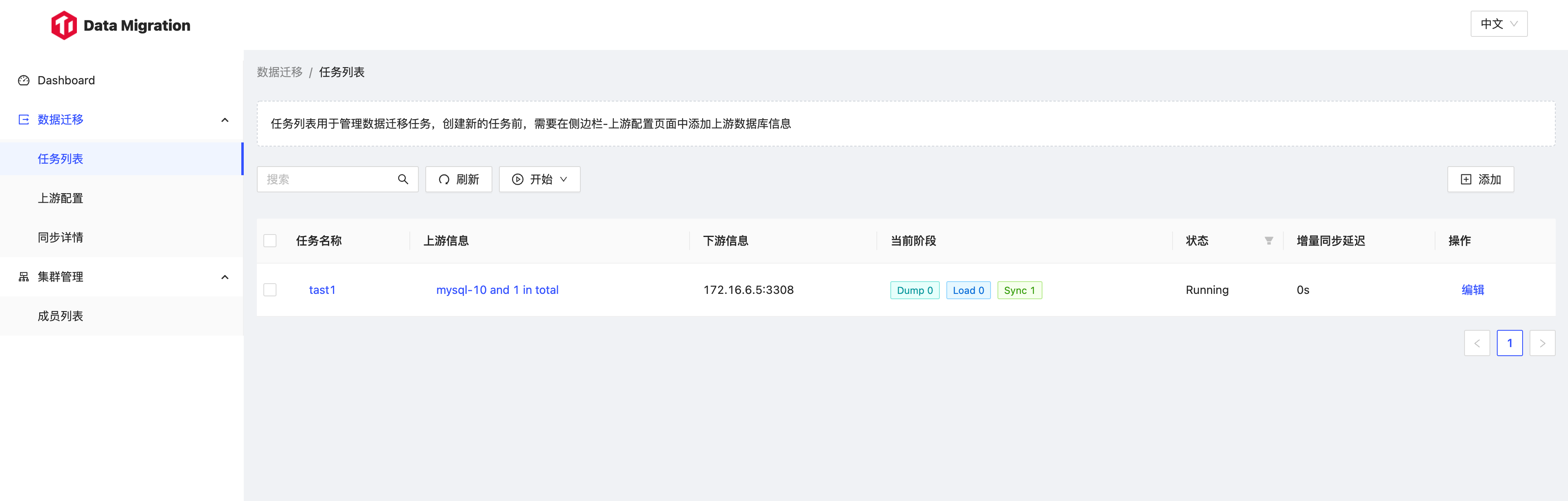The height and width of the screenshot is (501, 1568).
Task: Open the 中文 language dropdown
Action: tap(1498, 23)
